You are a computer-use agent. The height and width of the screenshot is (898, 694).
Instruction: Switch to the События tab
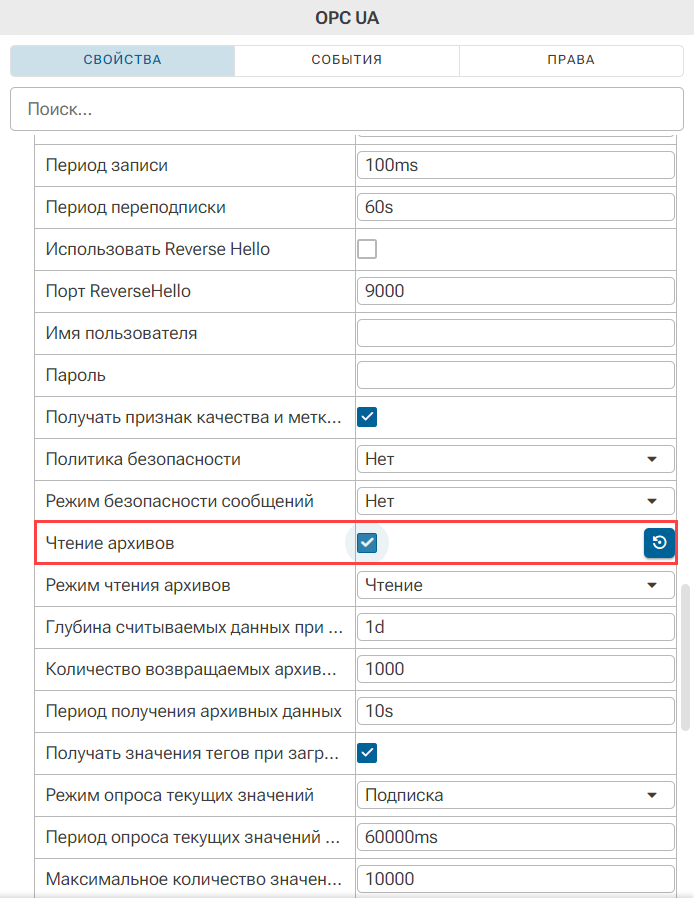tap(346, 60)
